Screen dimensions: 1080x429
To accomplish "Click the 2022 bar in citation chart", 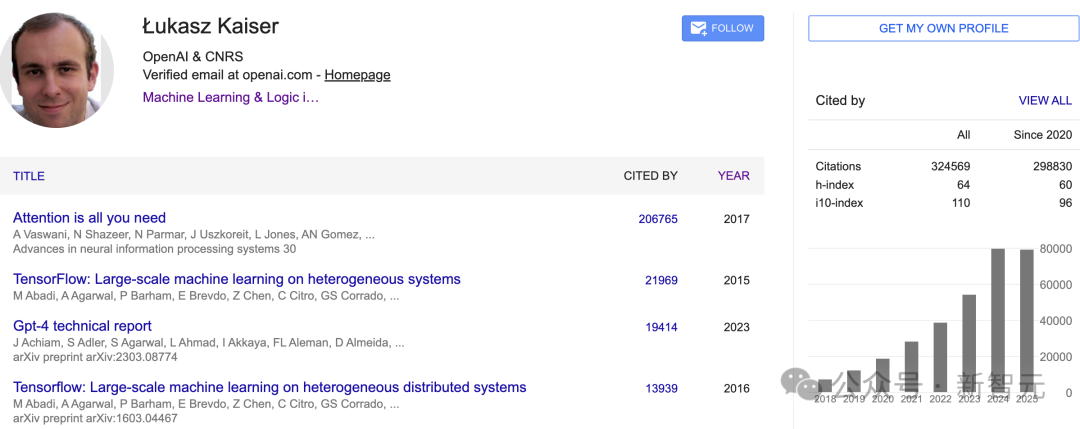I will click(x=940, y=357).
